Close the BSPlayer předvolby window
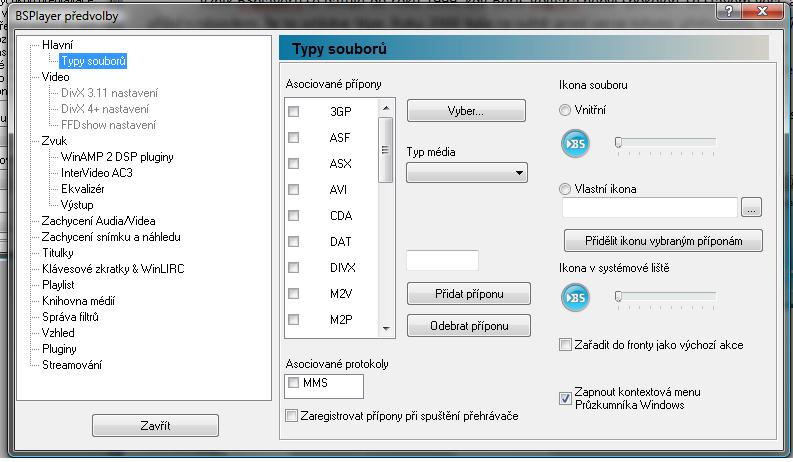Image resolution: width=793 pixels, height=462 pixels. click(763, 11)
